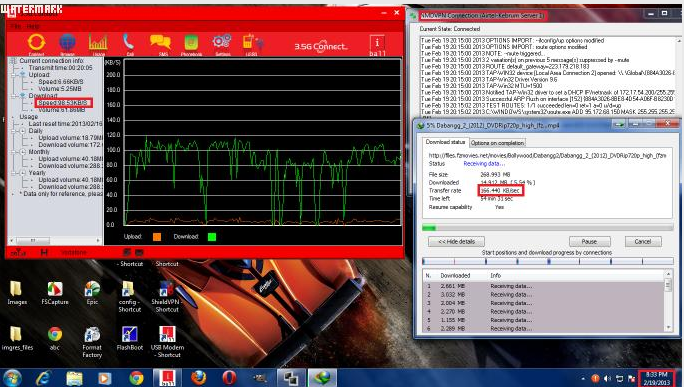Click the Cancel download button
Image resolution: width=684 pixels, height=387 pixels.
(x=643, y=242)
